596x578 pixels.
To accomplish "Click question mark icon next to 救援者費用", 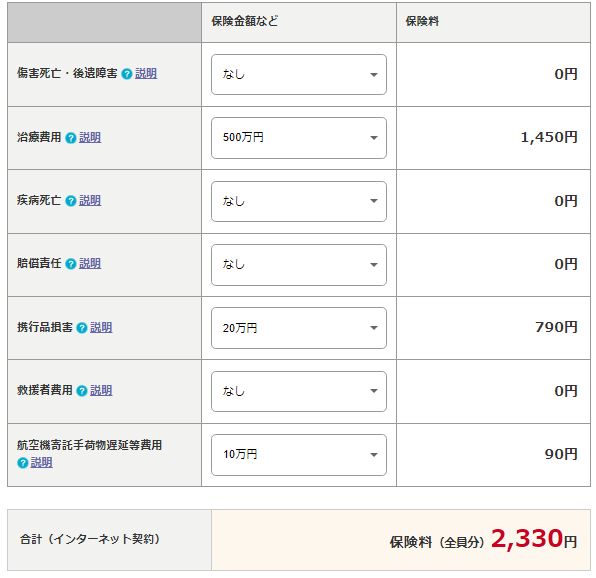I will click(x=82, y=391).
